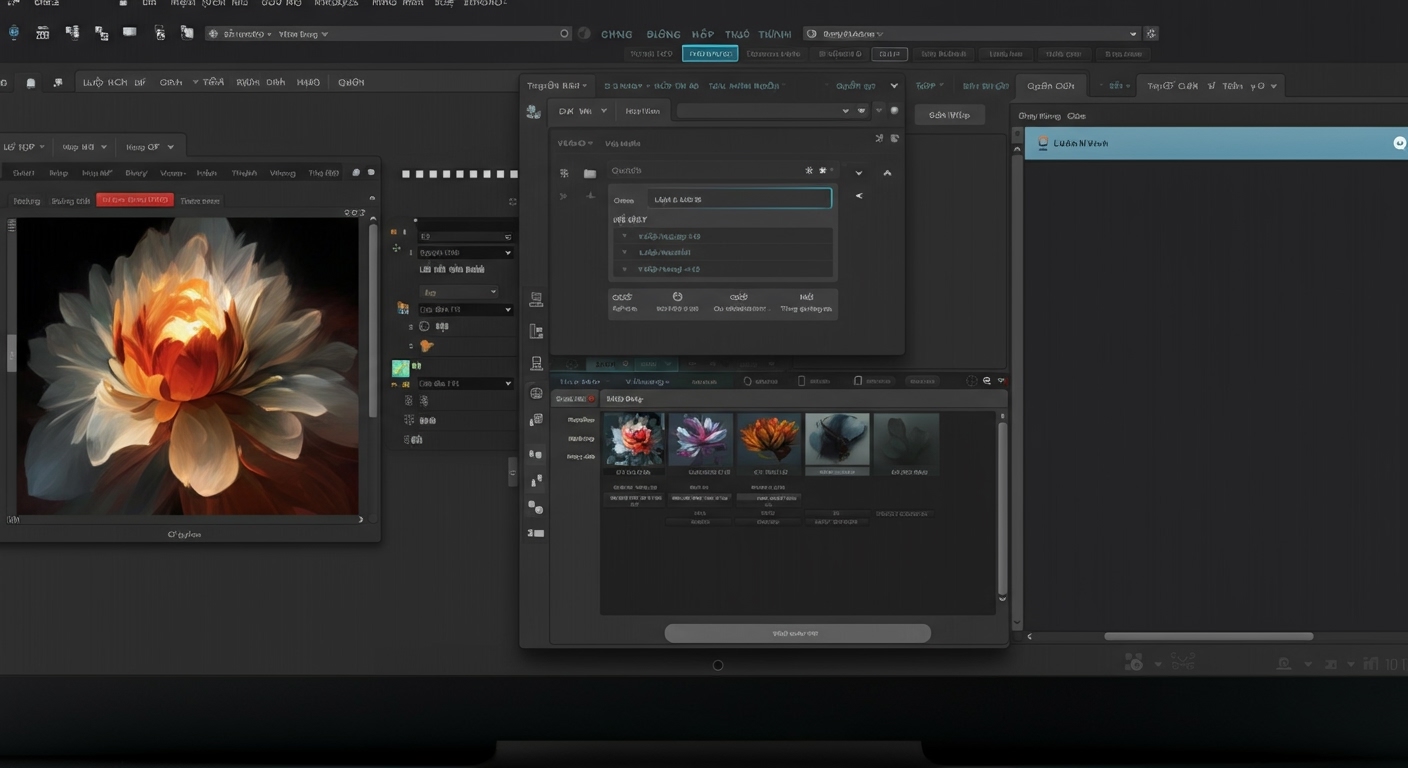Image resolution: width=1408 pixels, height=768 pixels.
Task: Toggle the star favorite marker beside the search box
Action: pyautogui.click(x=824, y=170)
